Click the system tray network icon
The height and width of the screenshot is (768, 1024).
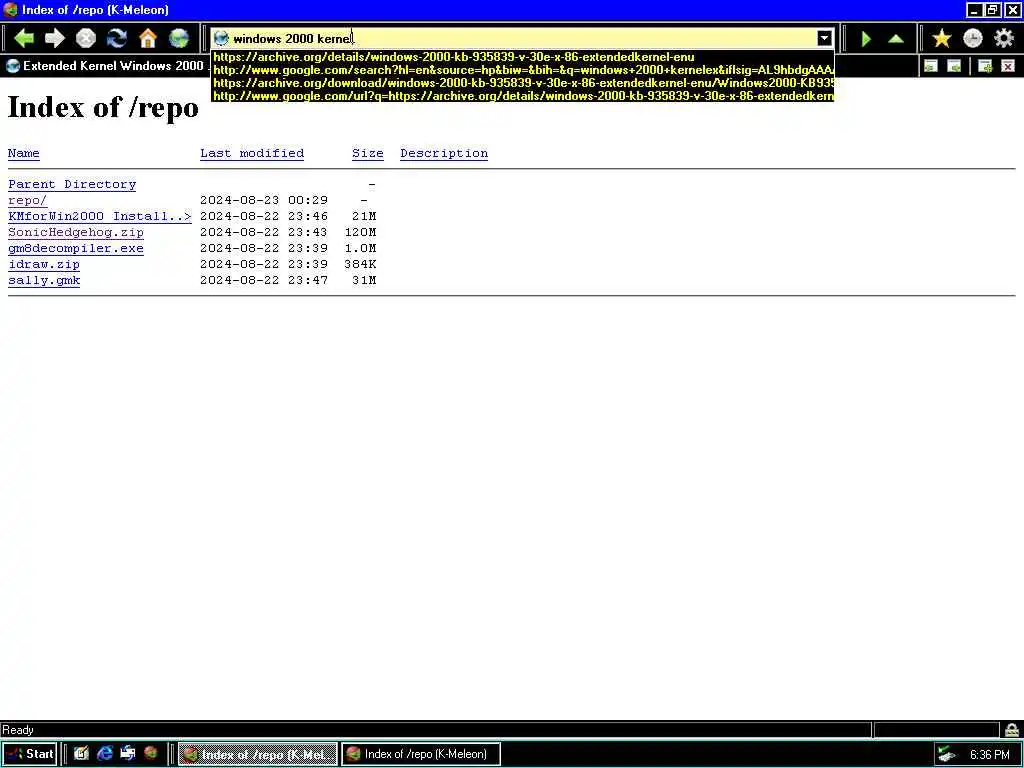(x=946, y=755)
